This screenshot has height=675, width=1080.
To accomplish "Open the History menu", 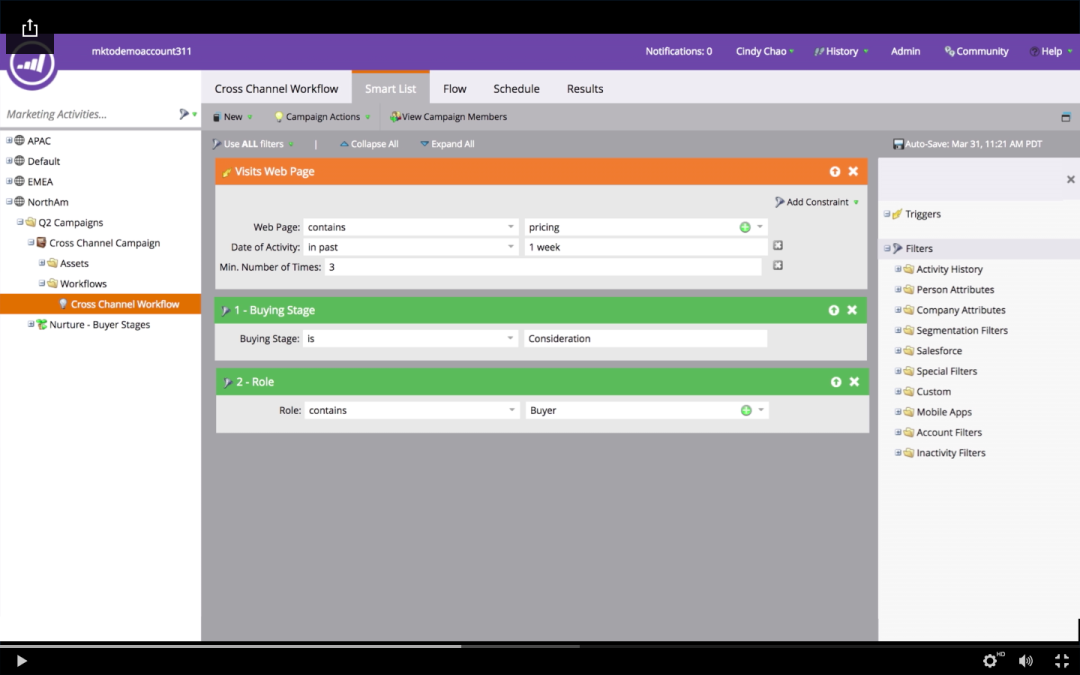I will [841, 52].
